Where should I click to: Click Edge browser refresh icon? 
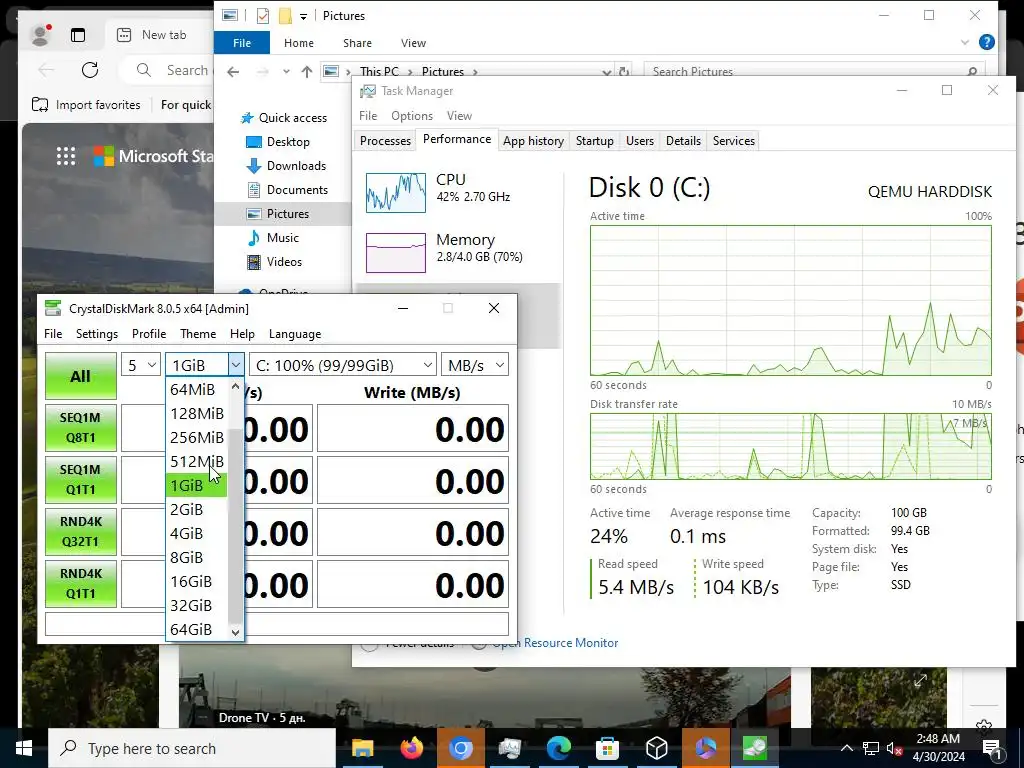coord(90,70)
